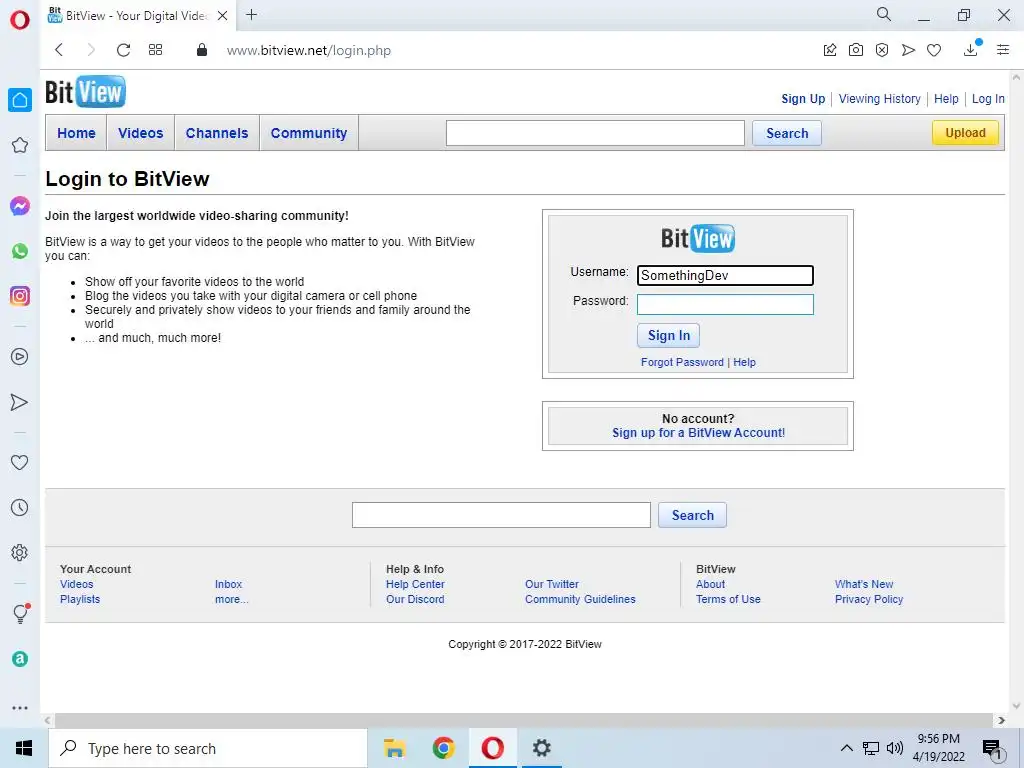Select the BitView browser tab
The width and height of the screenshot is (1024, 768).
(x=137, y=16)
